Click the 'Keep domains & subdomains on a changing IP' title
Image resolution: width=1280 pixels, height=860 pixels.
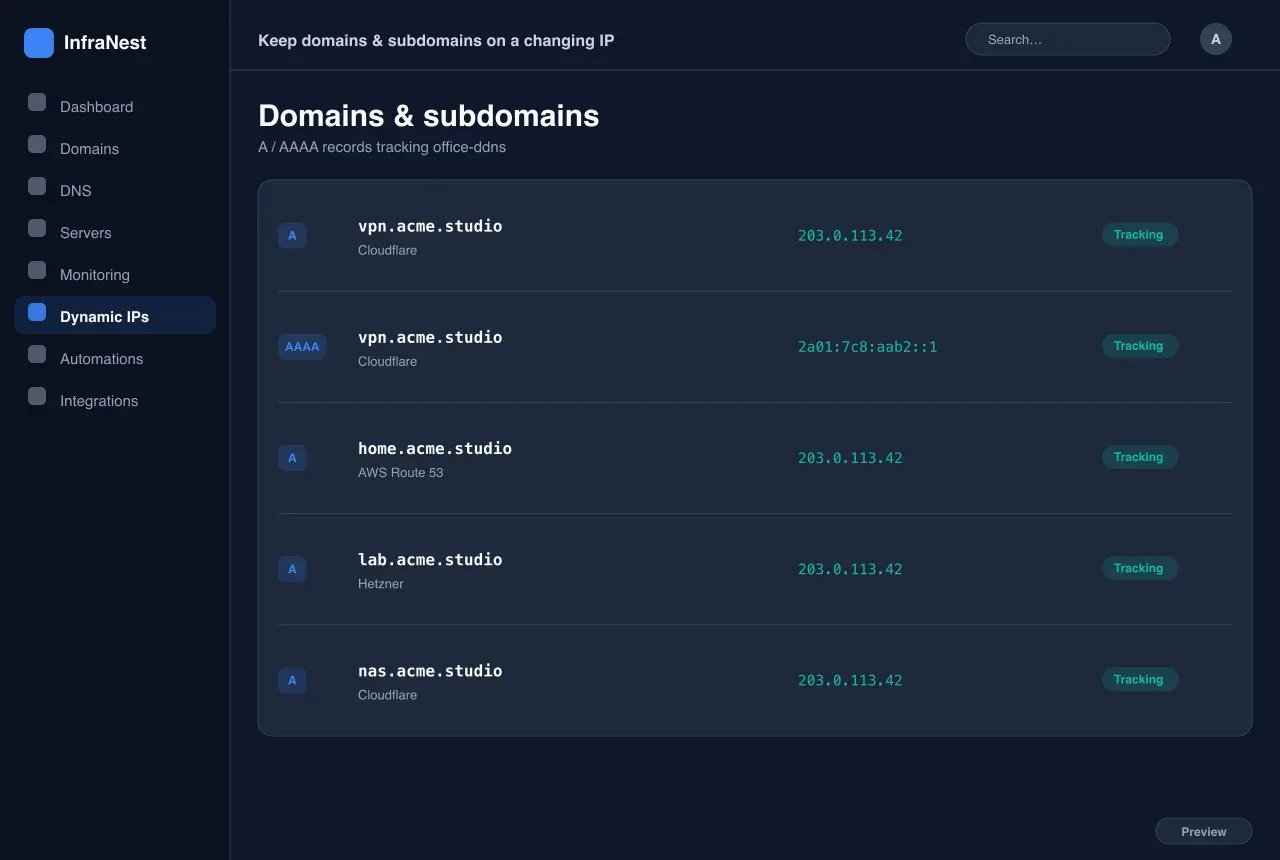[x=436, y=40]
